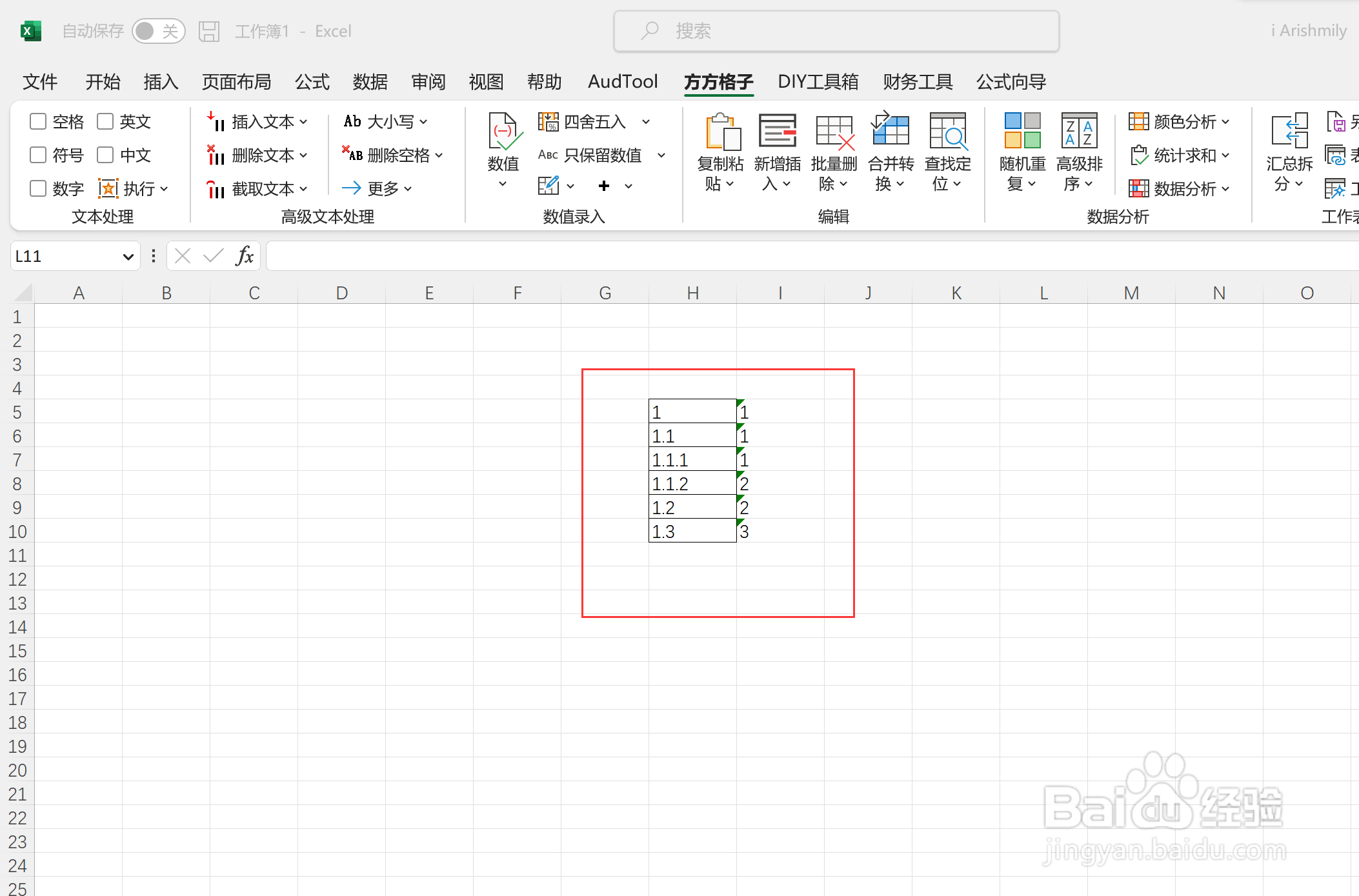The image size is (1359, 896).
Task: Expand the 插入文本 dropdown arrow
Action: tap(303, 122)
